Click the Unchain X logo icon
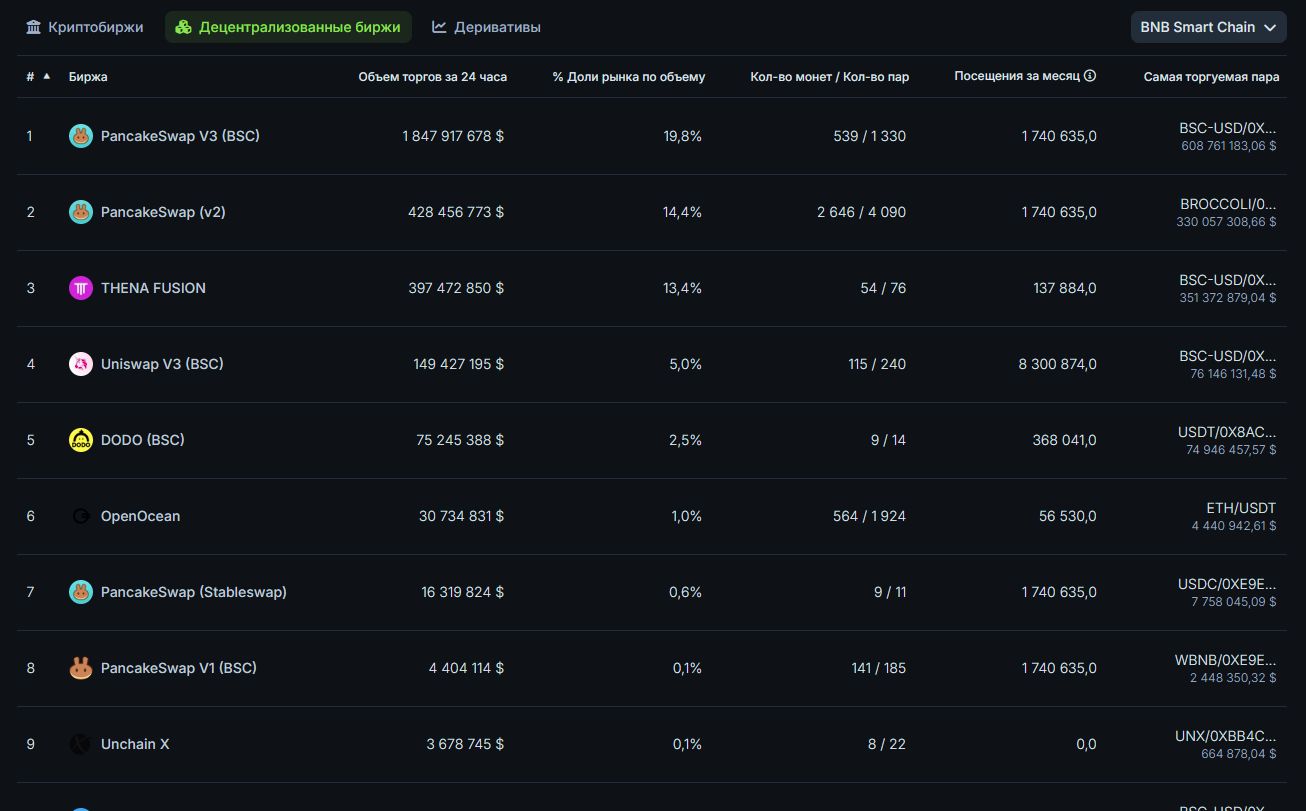The image size is (1306, 811). 81,744
